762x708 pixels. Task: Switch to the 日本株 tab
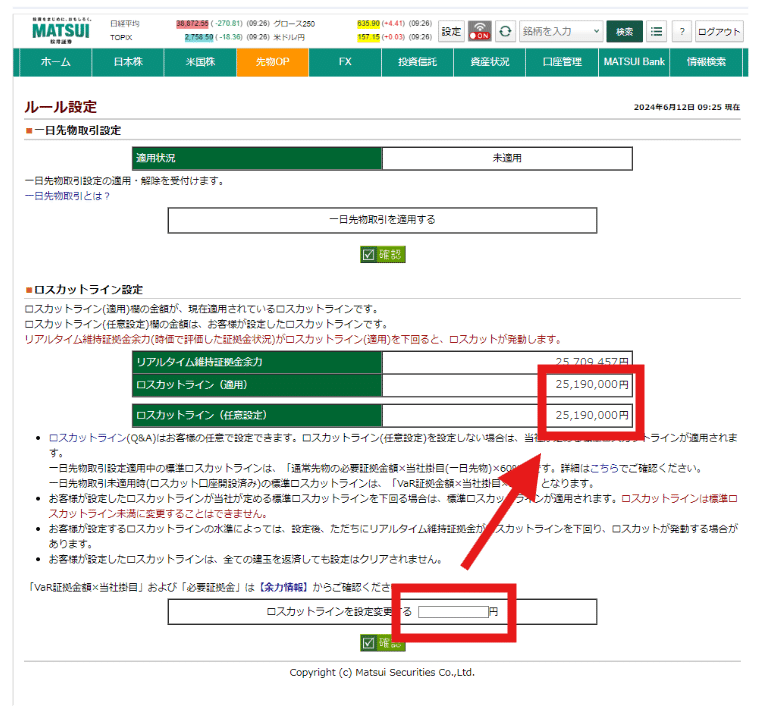[x=126, y=62]
